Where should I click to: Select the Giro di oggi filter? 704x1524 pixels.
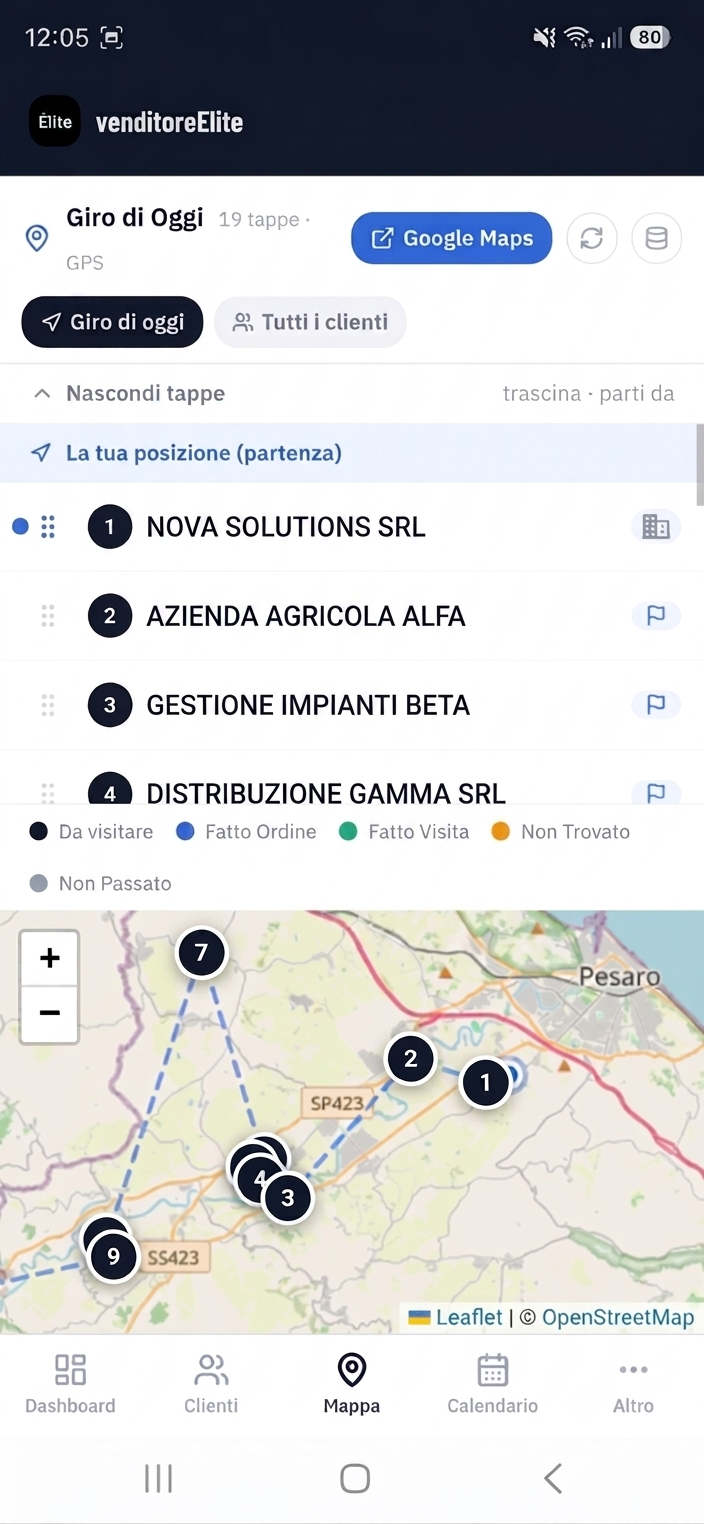112,322
